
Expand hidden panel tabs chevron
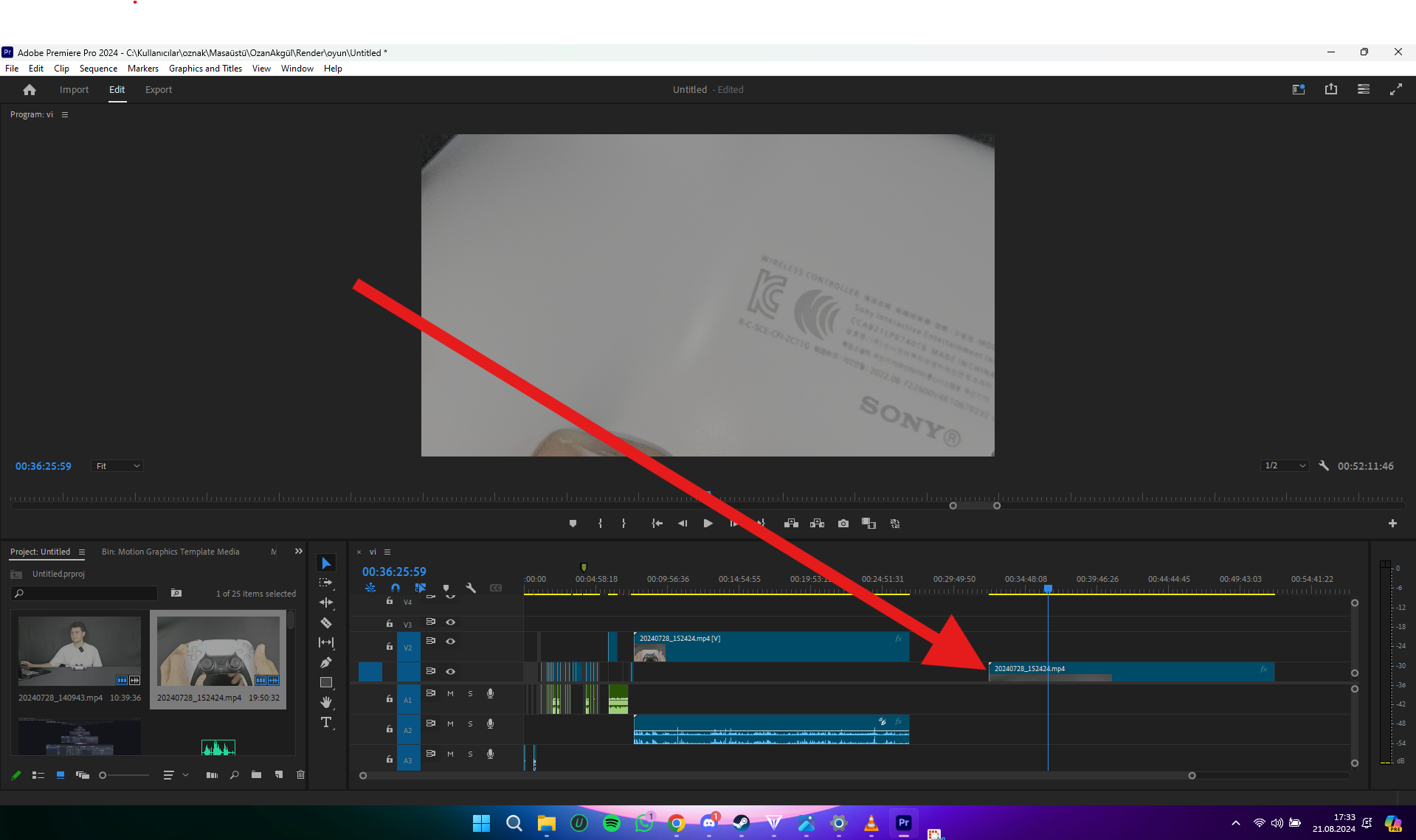[299, 552]
